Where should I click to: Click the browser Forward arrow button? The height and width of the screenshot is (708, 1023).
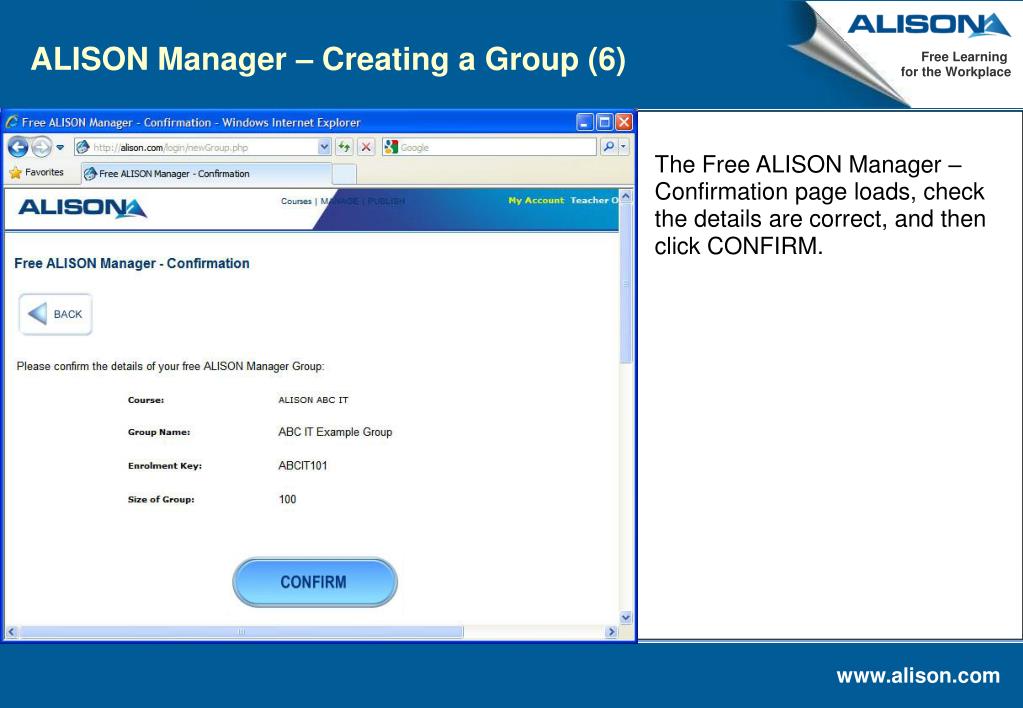(x=41, y=147)
